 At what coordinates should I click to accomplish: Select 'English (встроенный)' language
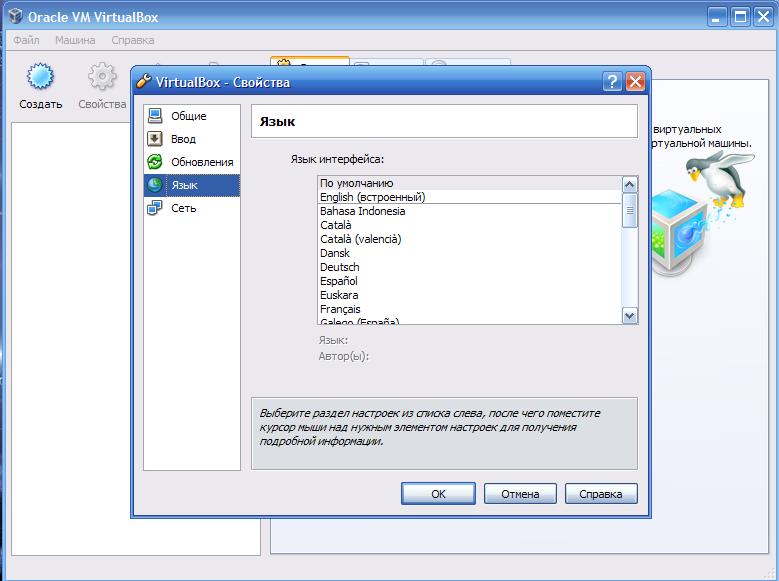(469, 197)
